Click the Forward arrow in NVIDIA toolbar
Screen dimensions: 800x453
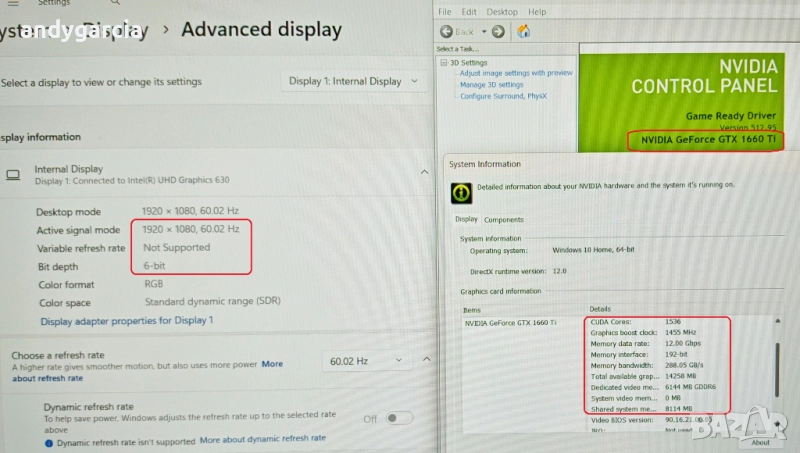(497, 31)
